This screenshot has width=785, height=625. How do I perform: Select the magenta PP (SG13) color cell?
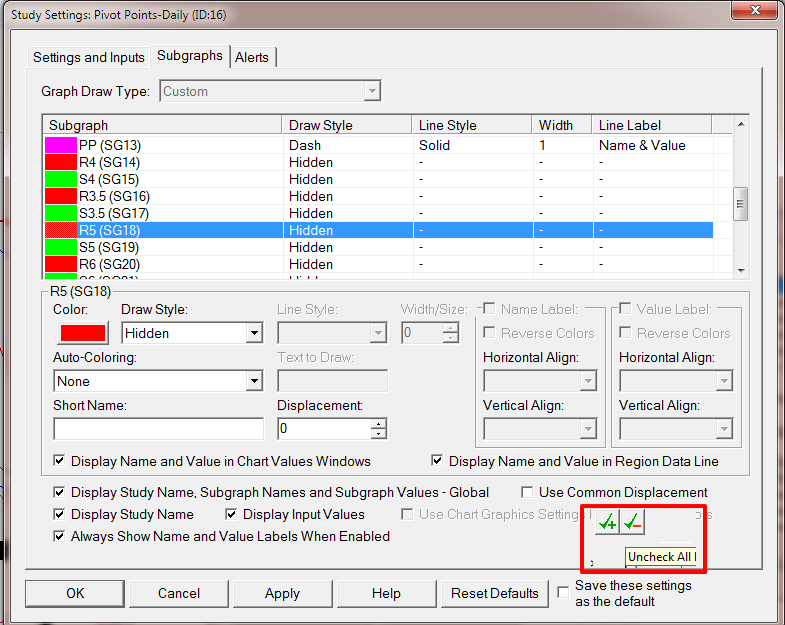click(x=61, y=145)
